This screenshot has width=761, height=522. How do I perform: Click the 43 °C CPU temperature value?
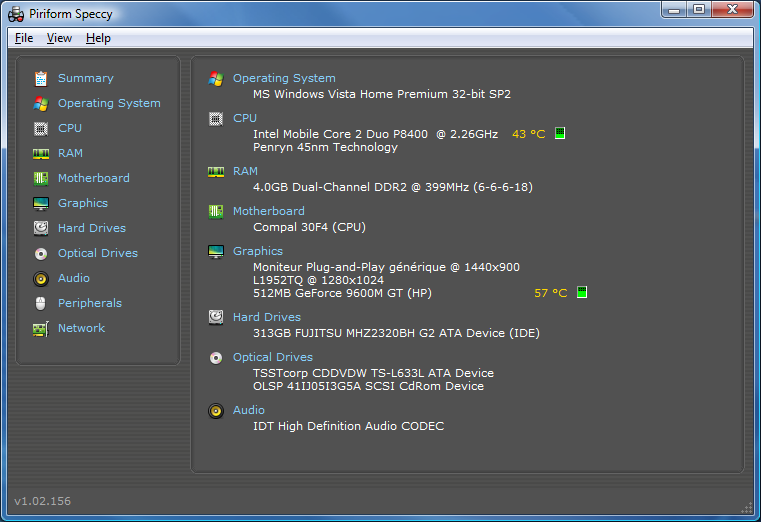[x=529, y=134]
